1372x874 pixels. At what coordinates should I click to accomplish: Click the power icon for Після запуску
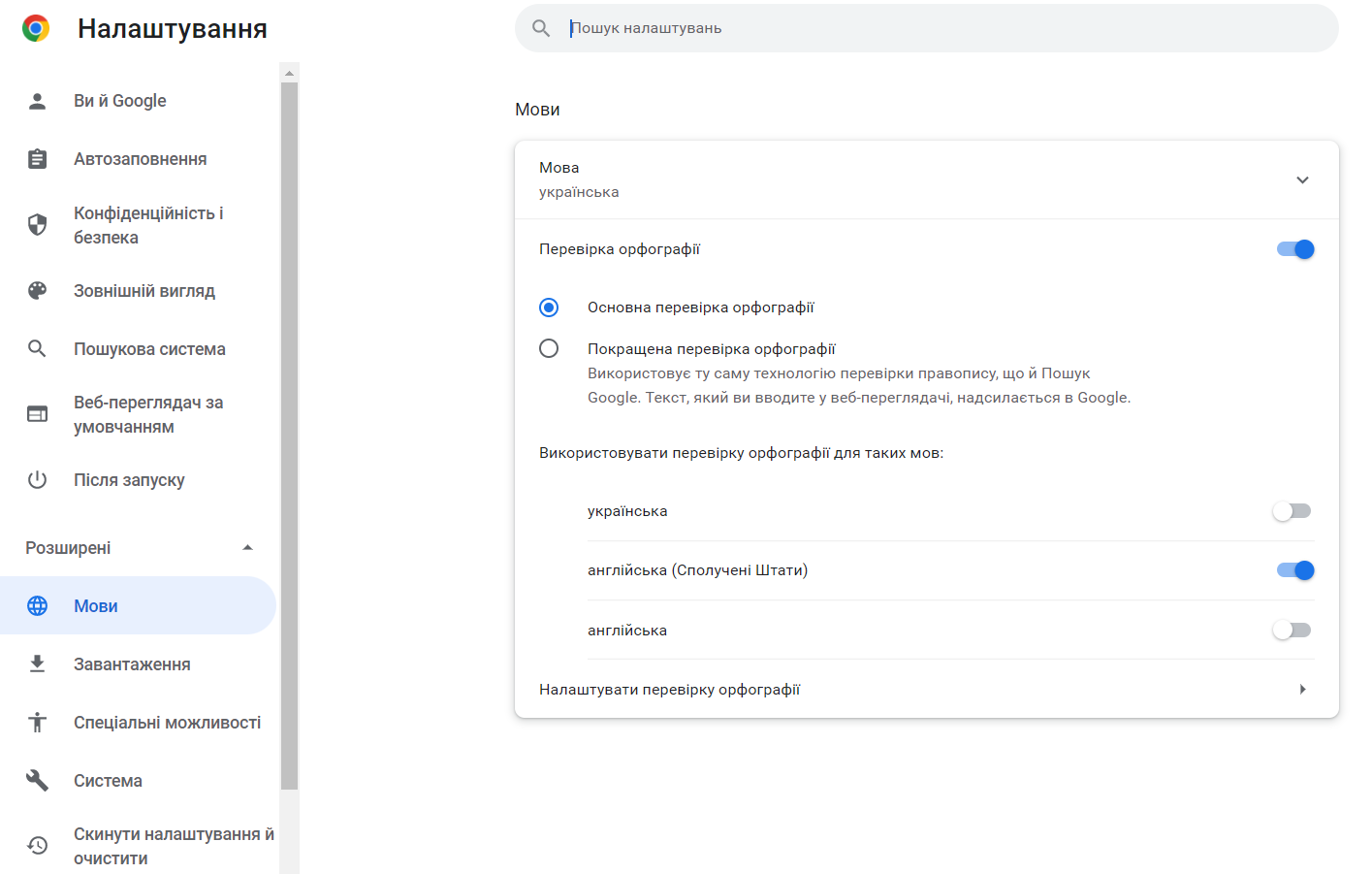pos(37,479)
